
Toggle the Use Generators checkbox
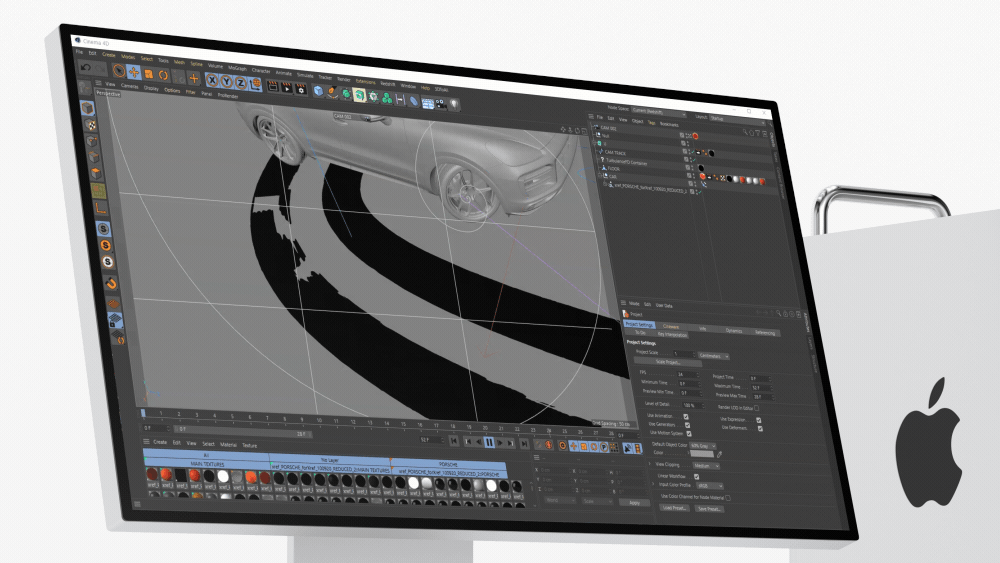688,425
